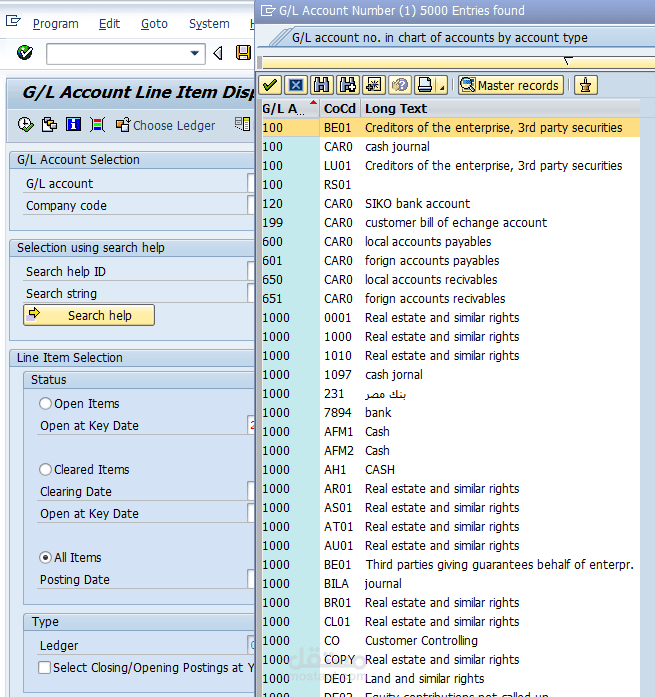655x697 pixels.
Task: Click the CoCd column header
Action: [x=340, y=108]
